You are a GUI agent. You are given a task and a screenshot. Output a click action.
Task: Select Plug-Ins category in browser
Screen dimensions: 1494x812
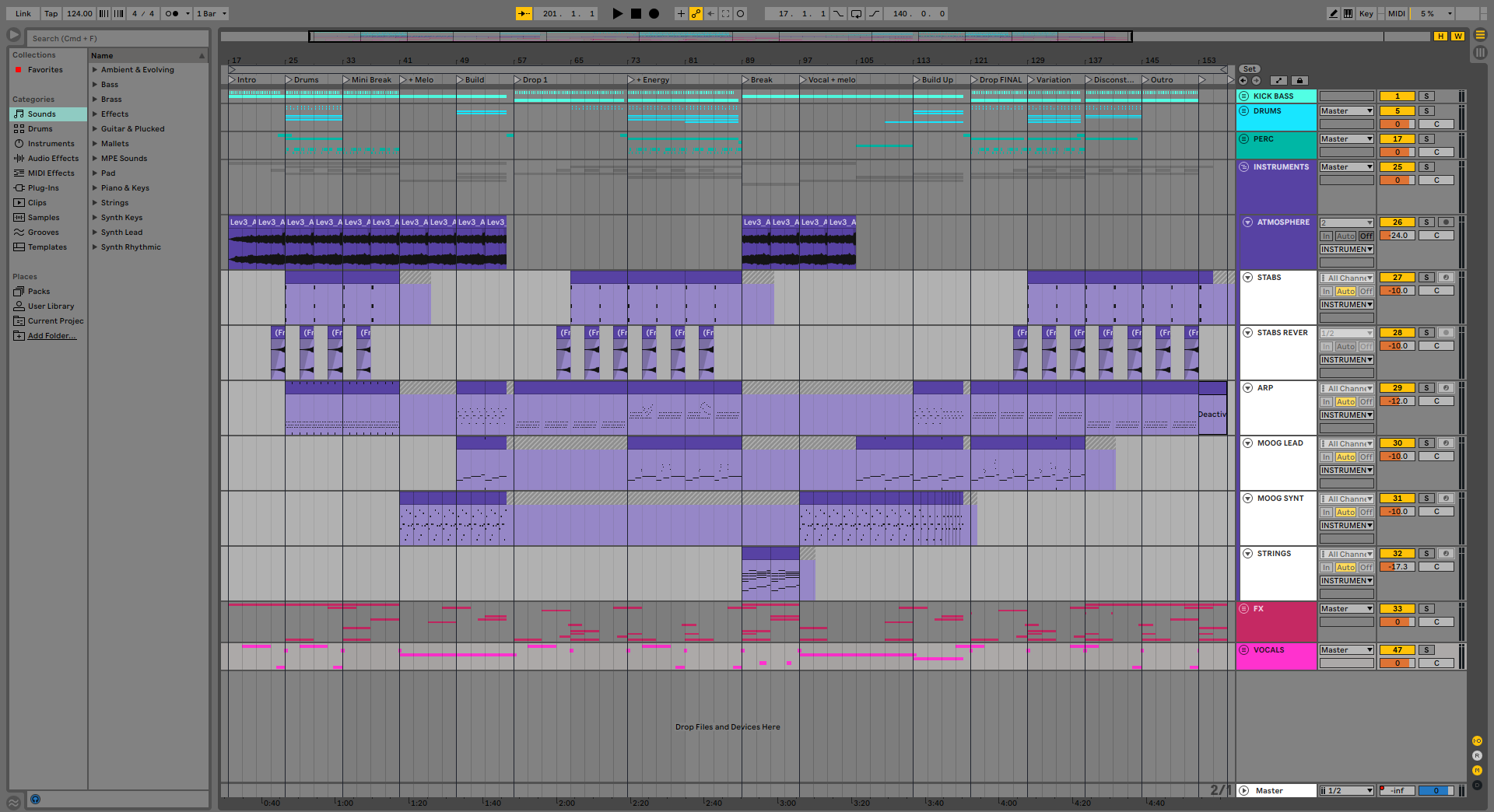pyautogui.click(x=48, y=188)
